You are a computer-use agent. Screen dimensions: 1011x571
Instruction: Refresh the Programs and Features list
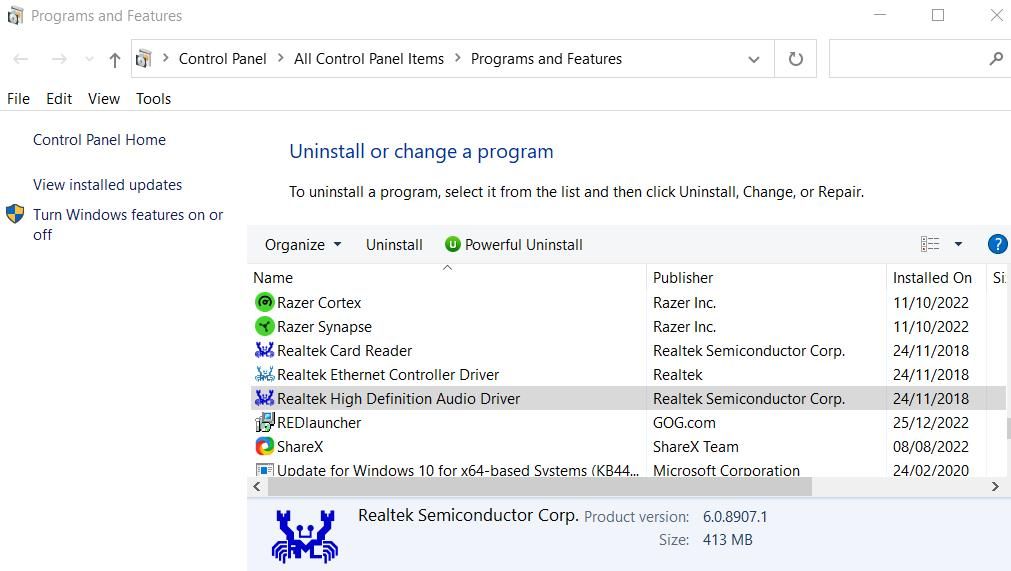coord(796,59)
